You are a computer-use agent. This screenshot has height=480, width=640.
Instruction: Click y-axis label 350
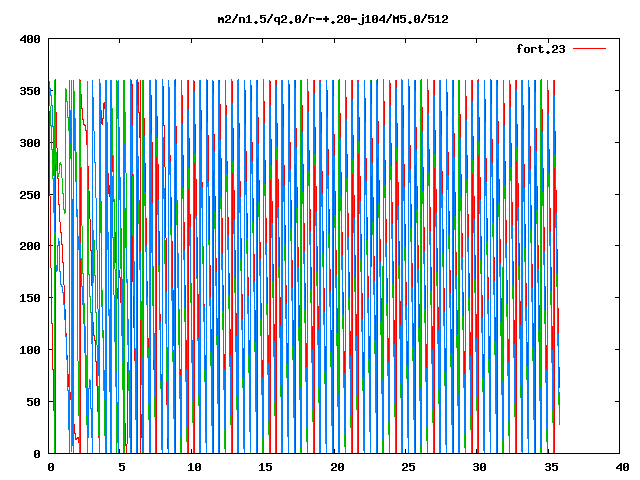coord(30,91)
